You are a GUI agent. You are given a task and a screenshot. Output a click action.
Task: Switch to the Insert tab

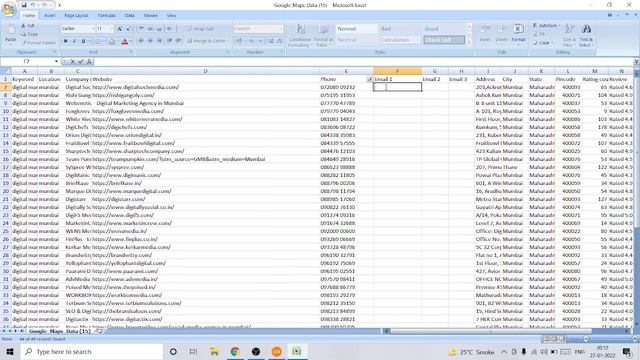click(50, 16)
